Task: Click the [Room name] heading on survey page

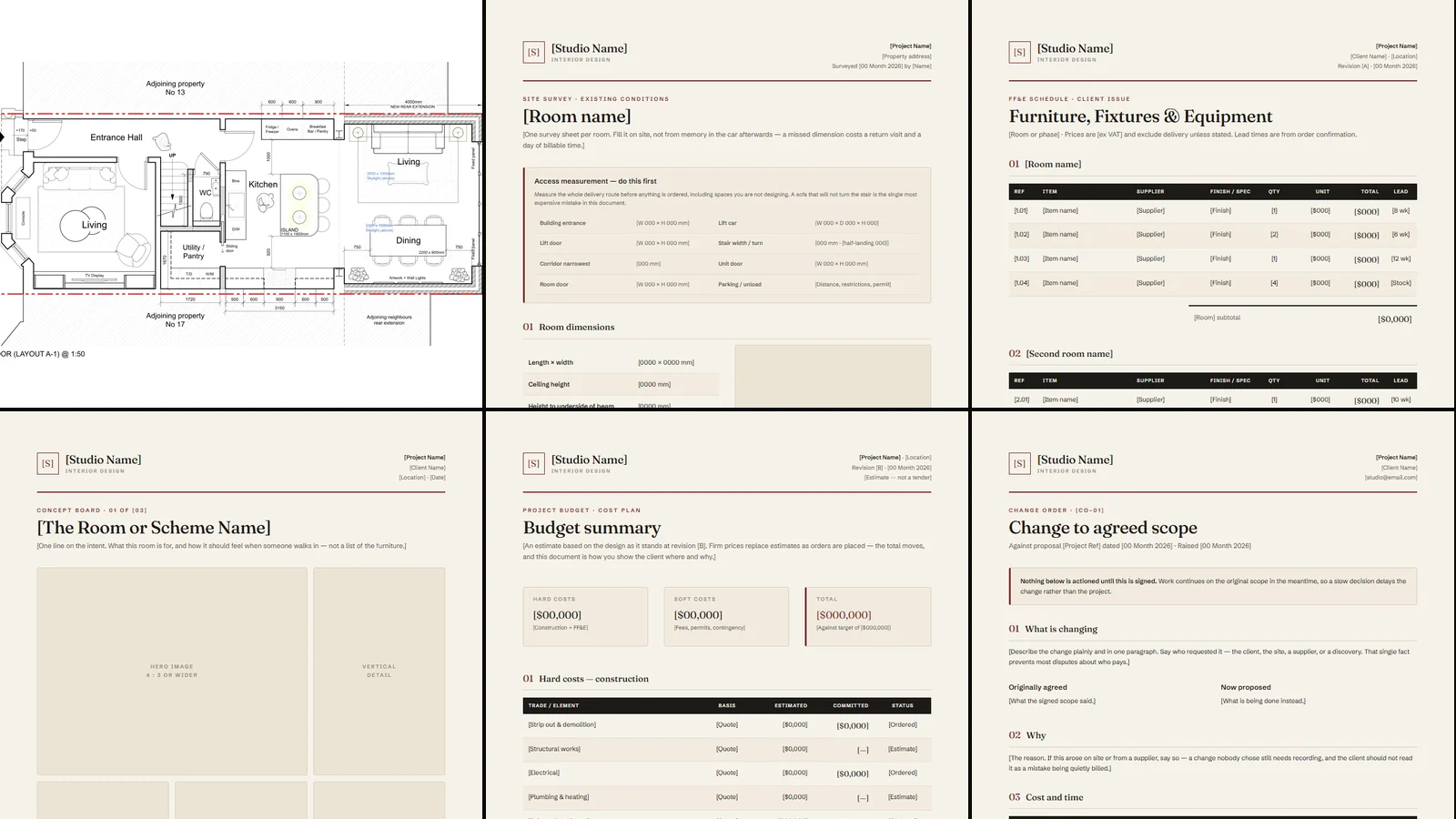Action: tap(577, 116)
